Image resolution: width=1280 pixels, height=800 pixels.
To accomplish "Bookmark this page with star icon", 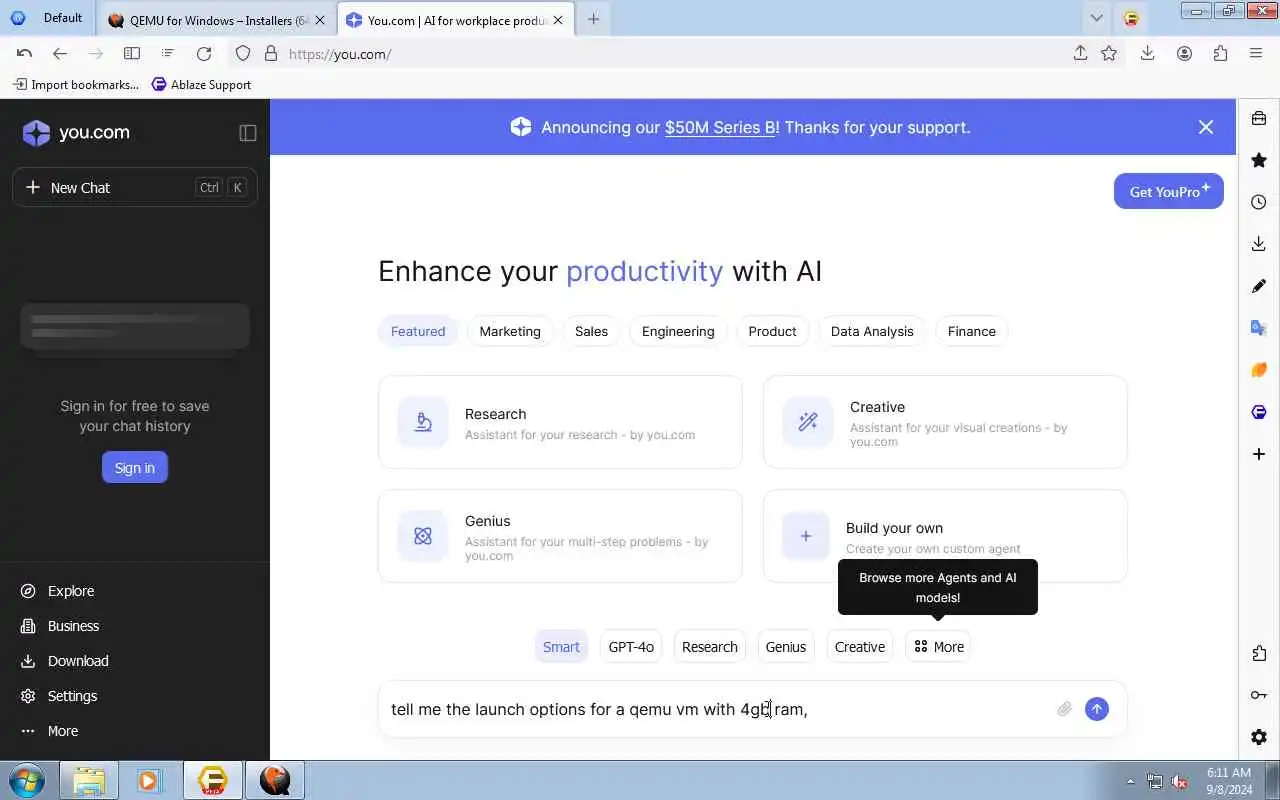I will (1109, 54).
